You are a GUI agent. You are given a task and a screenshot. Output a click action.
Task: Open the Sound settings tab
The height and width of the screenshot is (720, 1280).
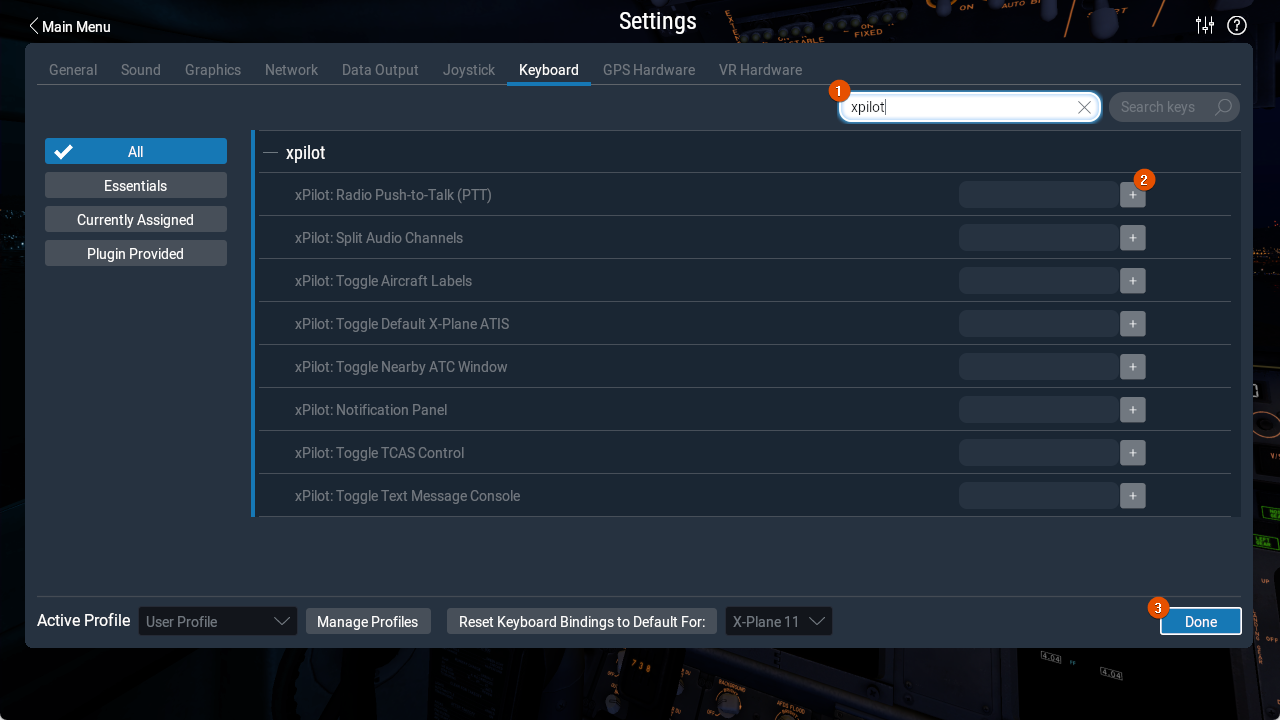(140, 69)
